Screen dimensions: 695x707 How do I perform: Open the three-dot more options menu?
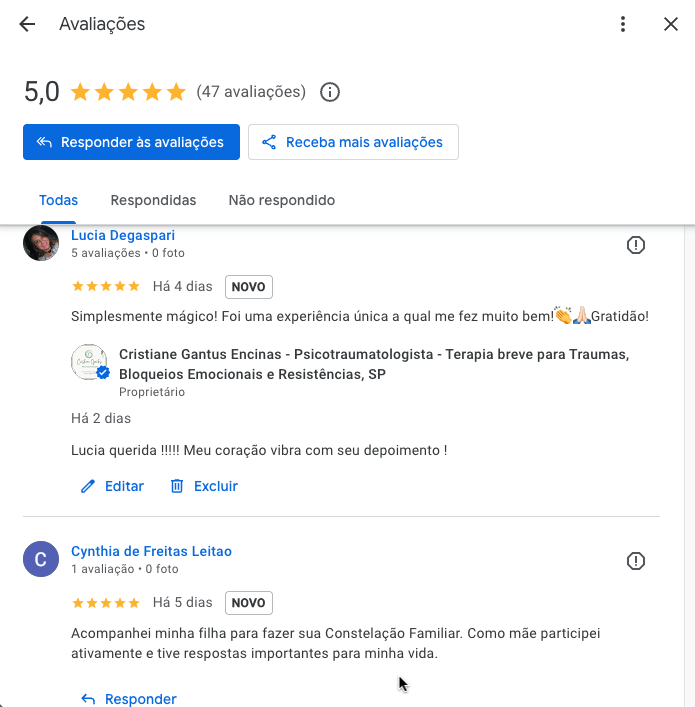[623, 24]
